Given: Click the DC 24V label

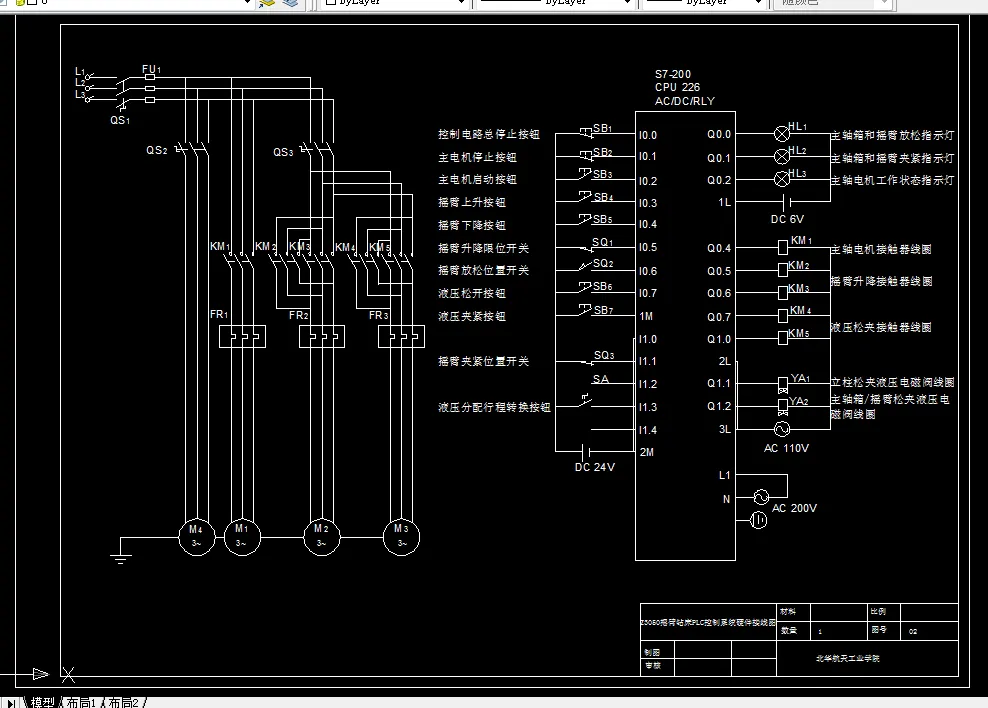Looking at the screenshot, I should [x=594, y=467].
